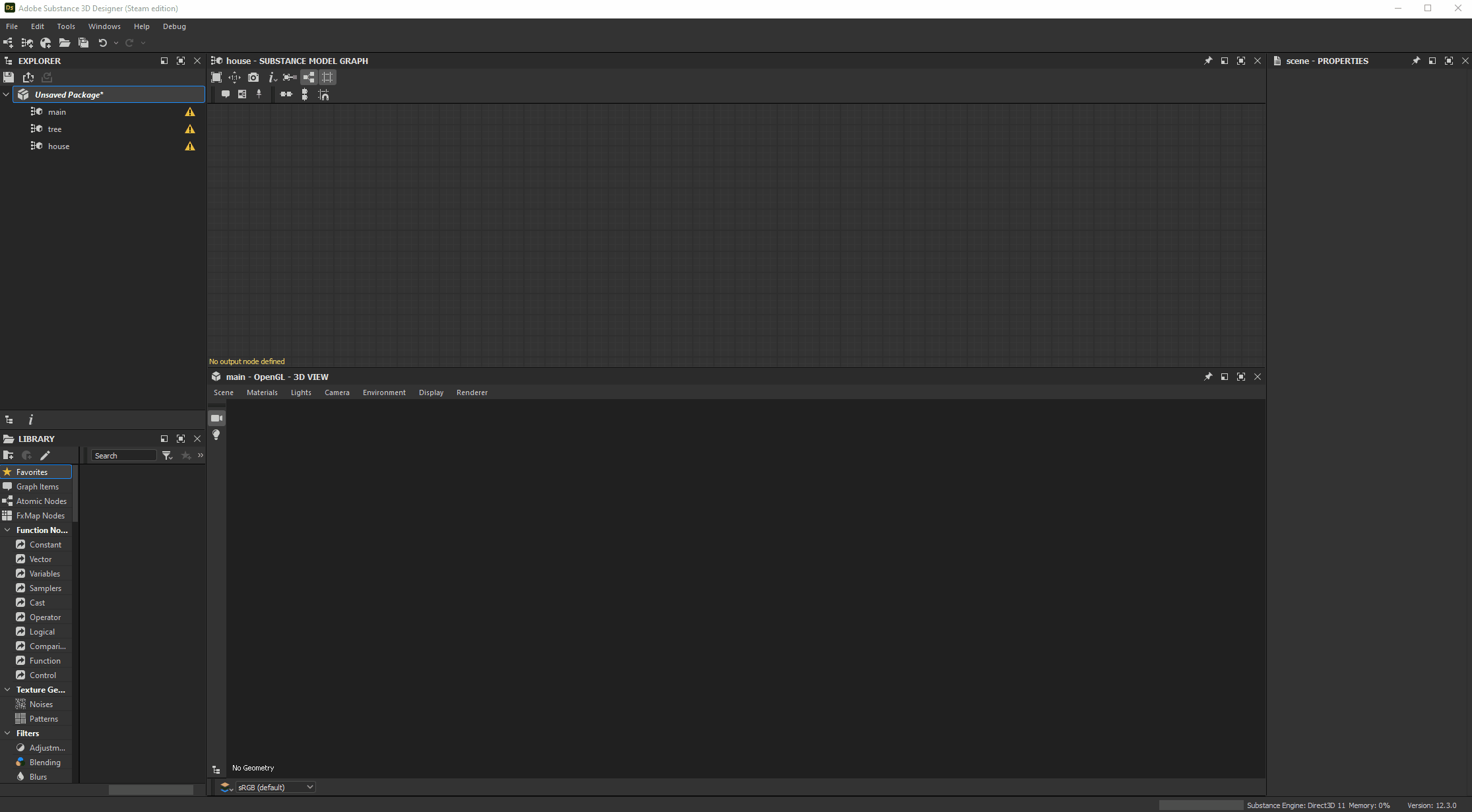Select the house graph in Explorer

(59, 146)
